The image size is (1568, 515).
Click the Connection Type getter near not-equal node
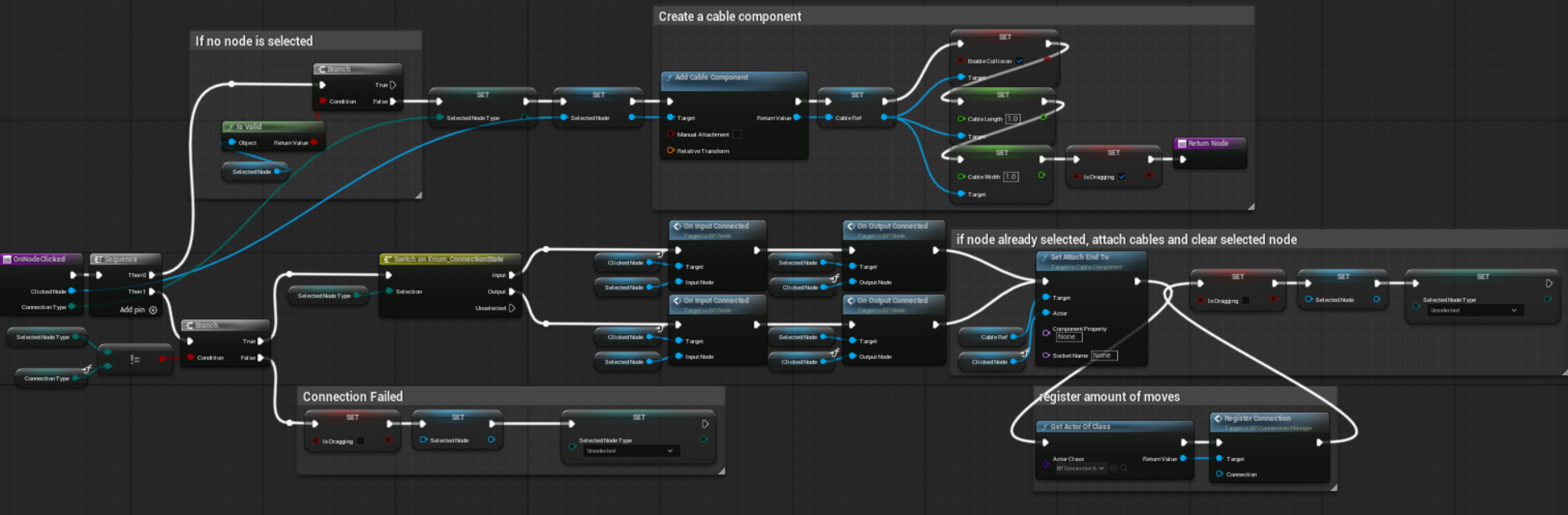[x=51, y=378]
